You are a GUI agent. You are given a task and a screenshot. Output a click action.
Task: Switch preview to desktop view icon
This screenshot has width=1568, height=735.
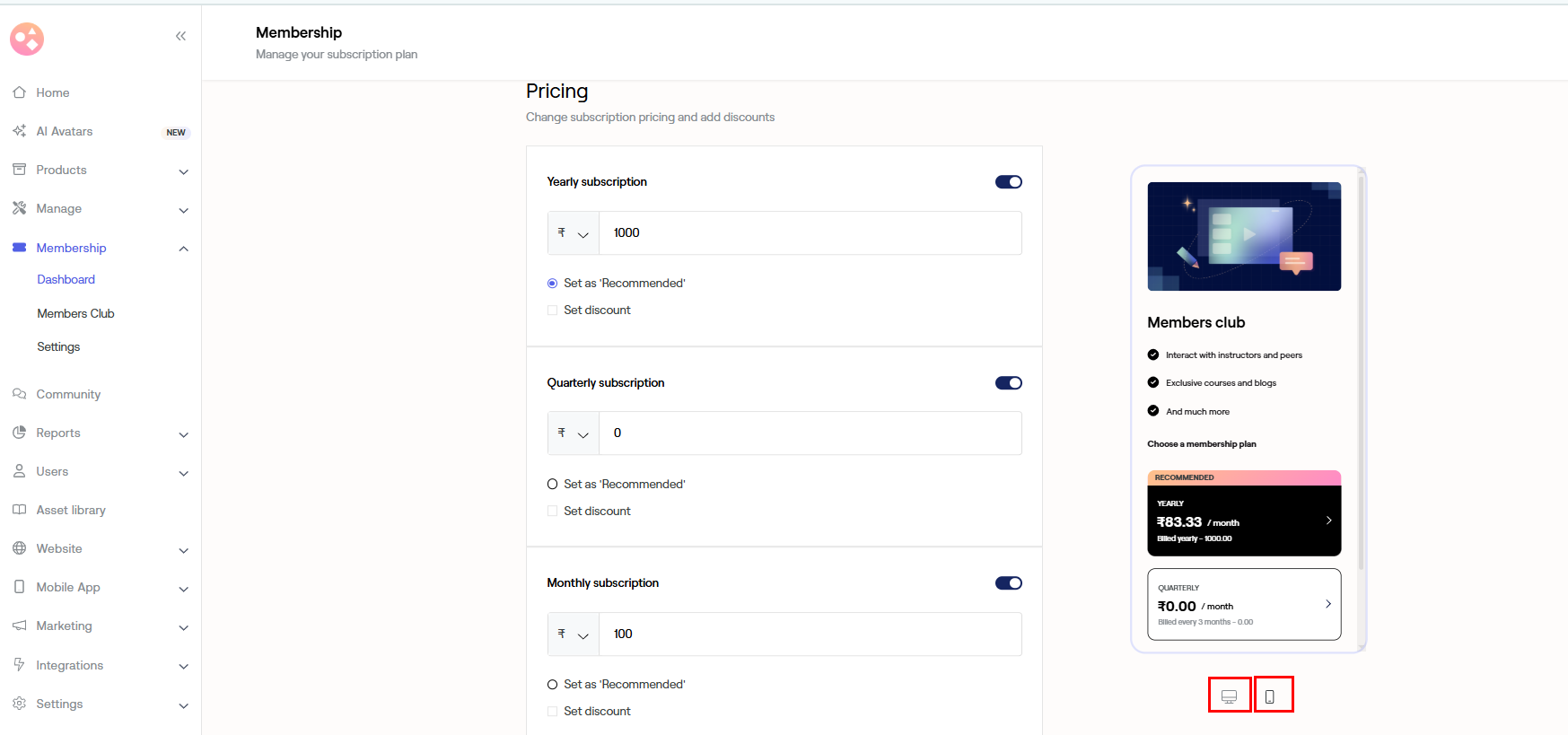(1229, 696)
